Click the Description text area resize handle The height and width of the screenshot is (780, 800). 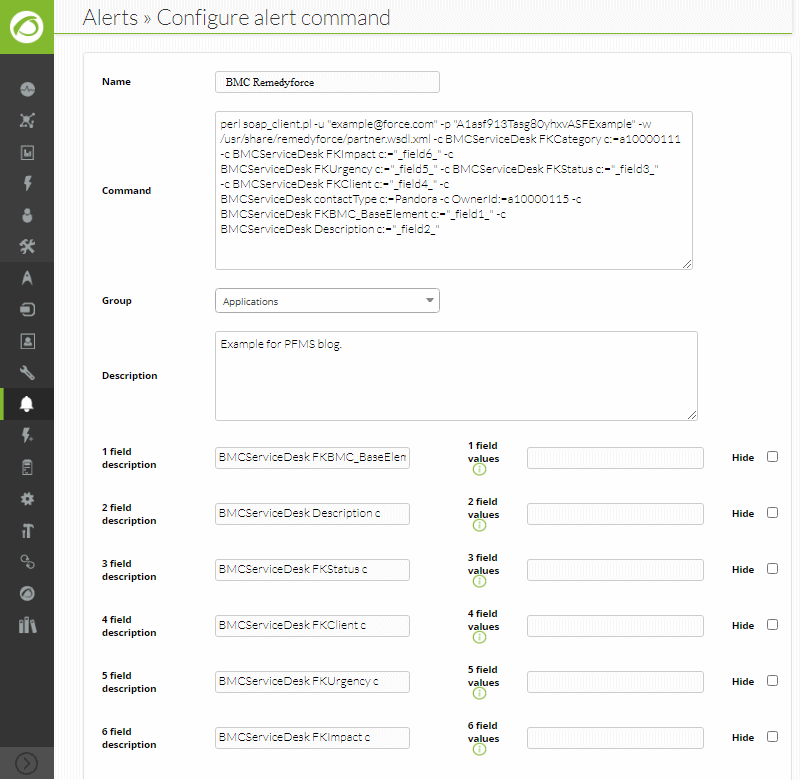click(x=692, y=415)
